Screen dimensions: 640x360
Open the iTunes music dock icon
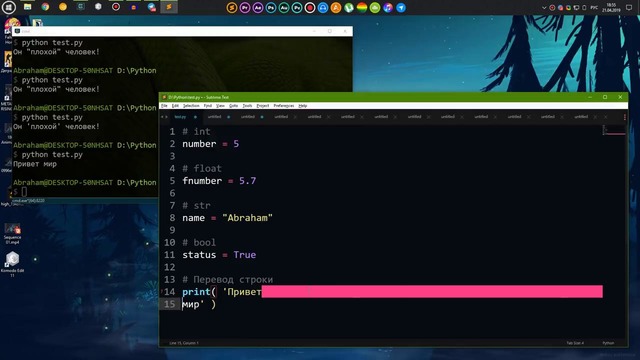(x=388, y=7)
